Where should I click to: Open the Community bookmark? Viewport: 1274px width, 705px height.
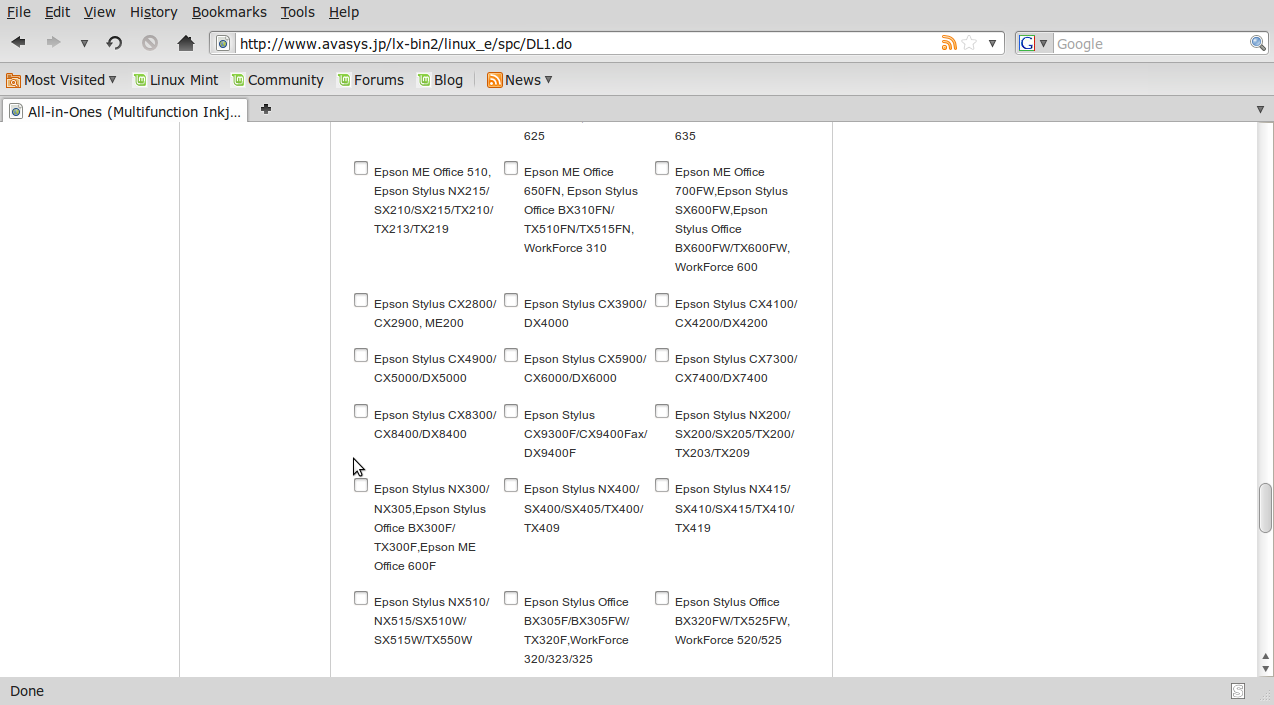[277, 80]
